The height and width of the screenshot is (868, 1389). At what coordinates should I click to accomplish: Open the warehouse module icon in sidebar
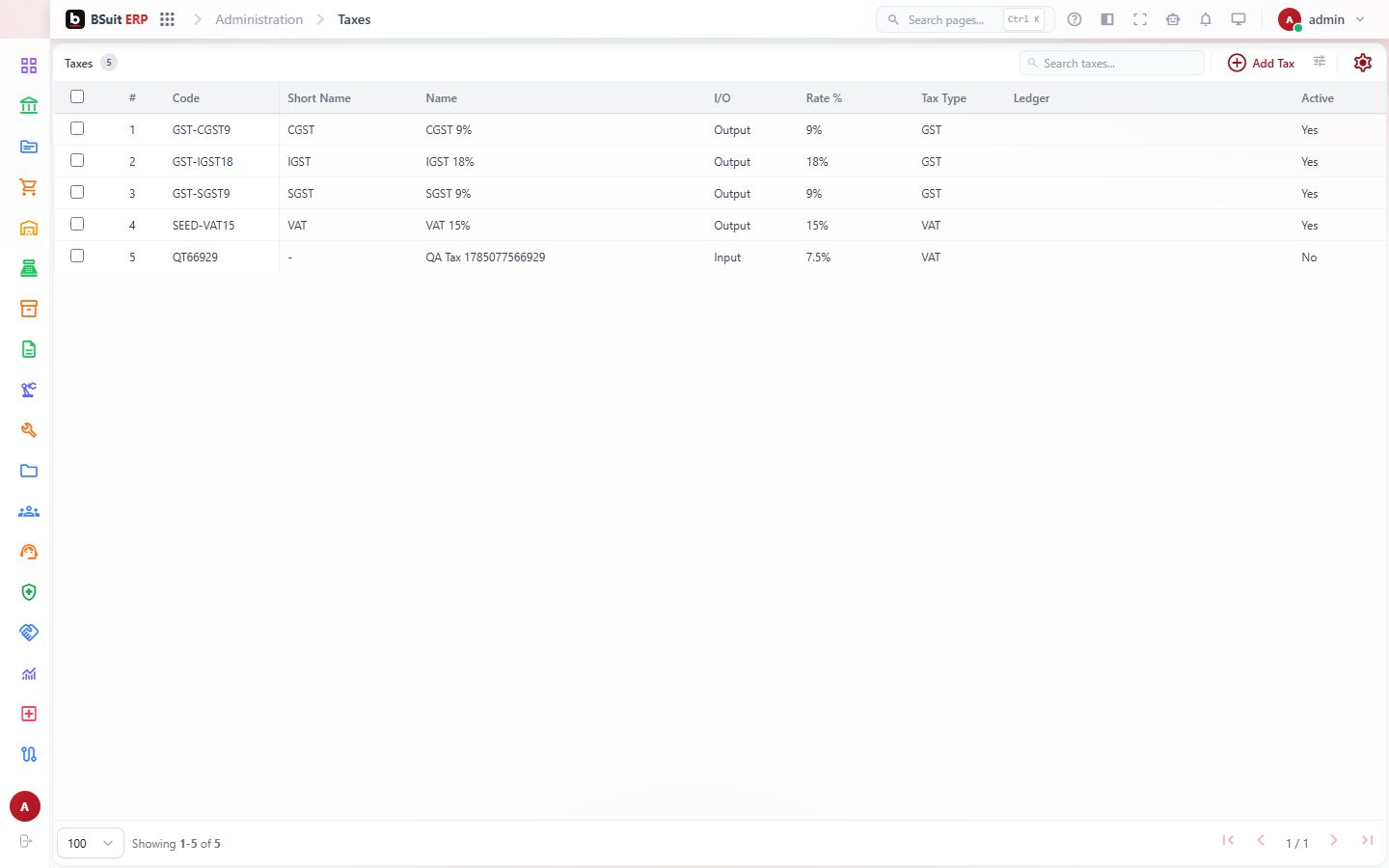(29, 228)
